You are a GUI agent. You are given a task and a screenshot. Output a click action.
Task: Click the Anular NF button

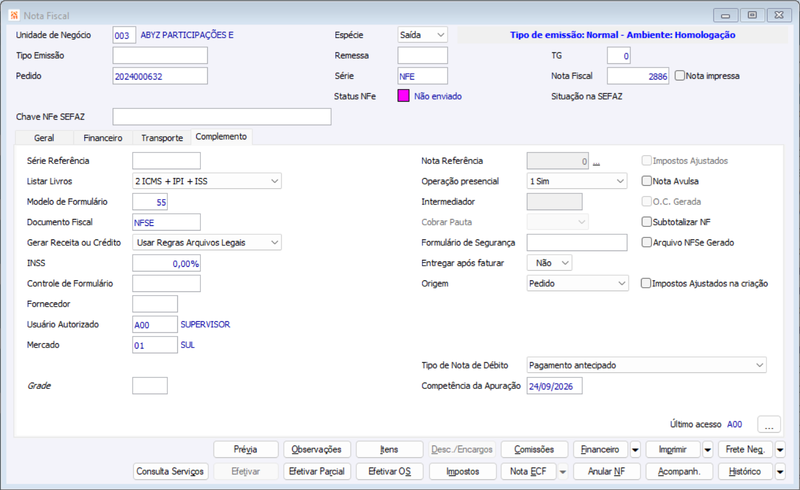[x=607, y=472]
